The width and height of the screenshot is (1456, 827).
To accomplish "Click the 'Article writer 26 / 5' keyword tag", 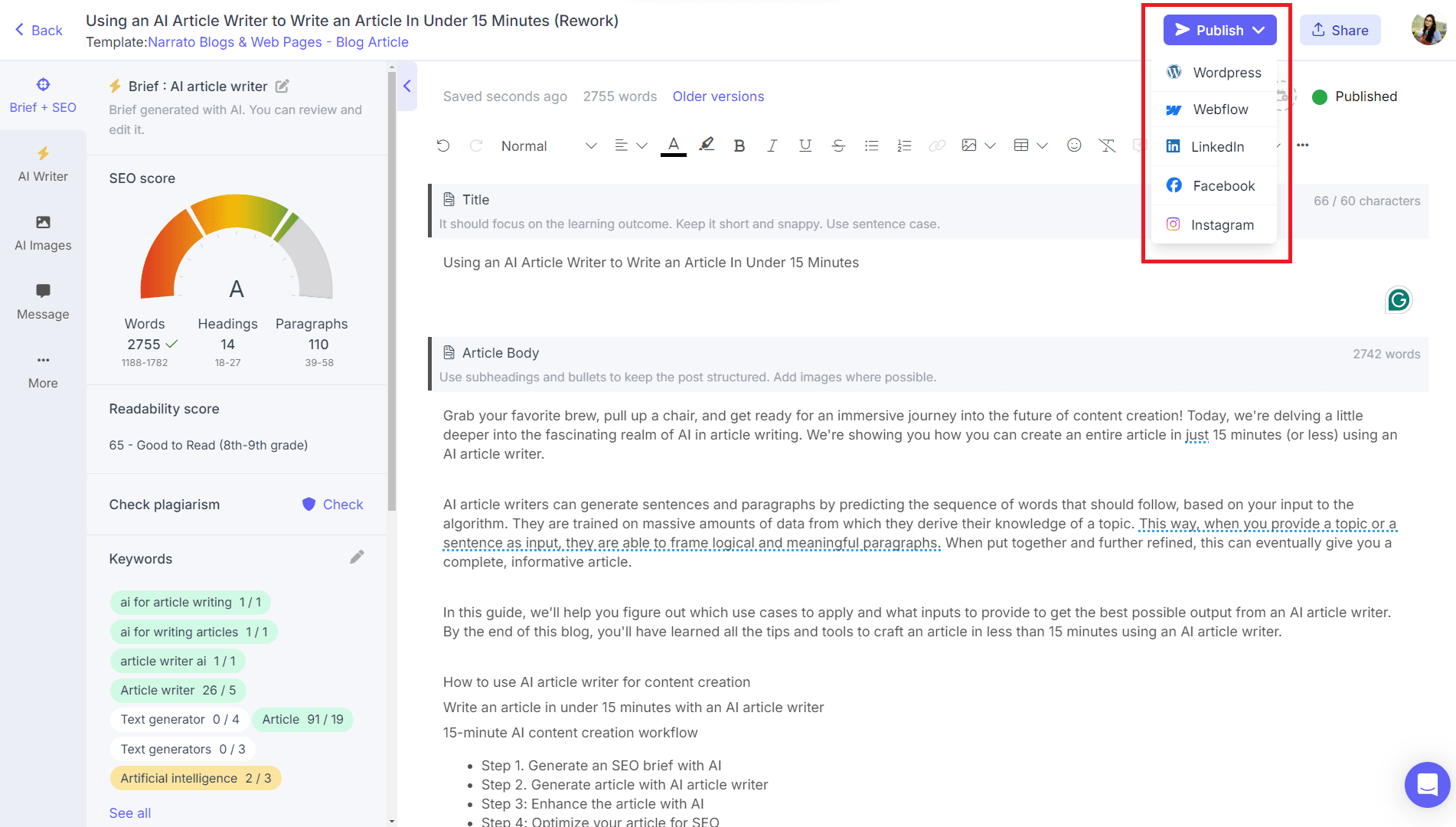I will click(178, 690).
